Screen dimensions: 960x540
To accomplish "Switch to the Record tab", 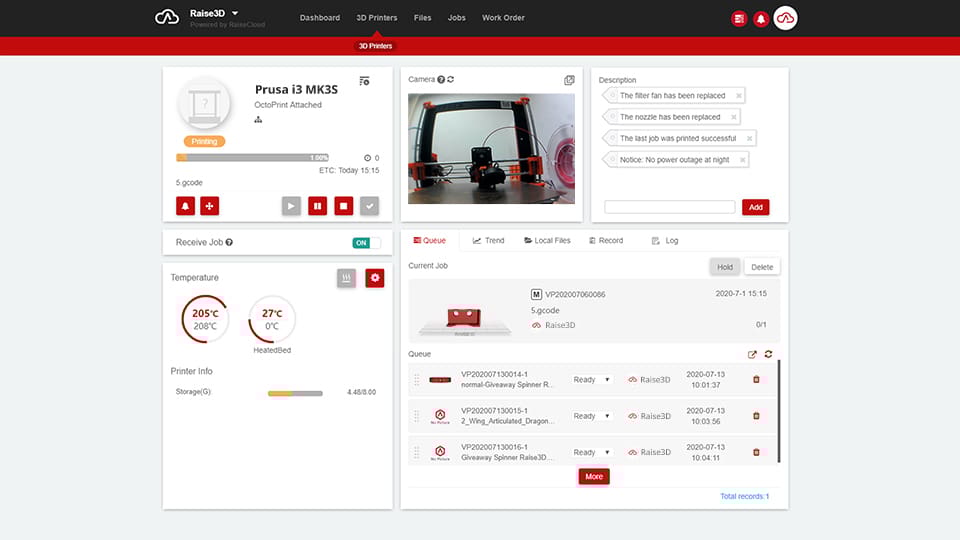I will [x=606, y=241].
